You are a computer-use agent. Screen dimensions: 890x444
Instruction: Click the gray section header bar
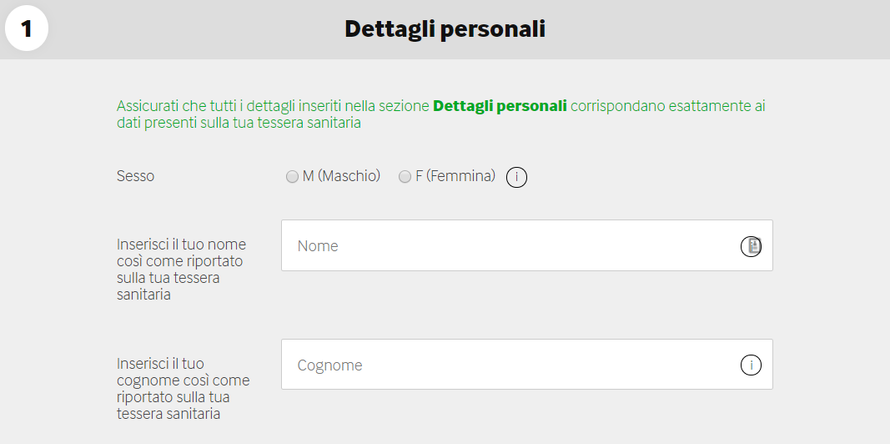coord(445,30)
